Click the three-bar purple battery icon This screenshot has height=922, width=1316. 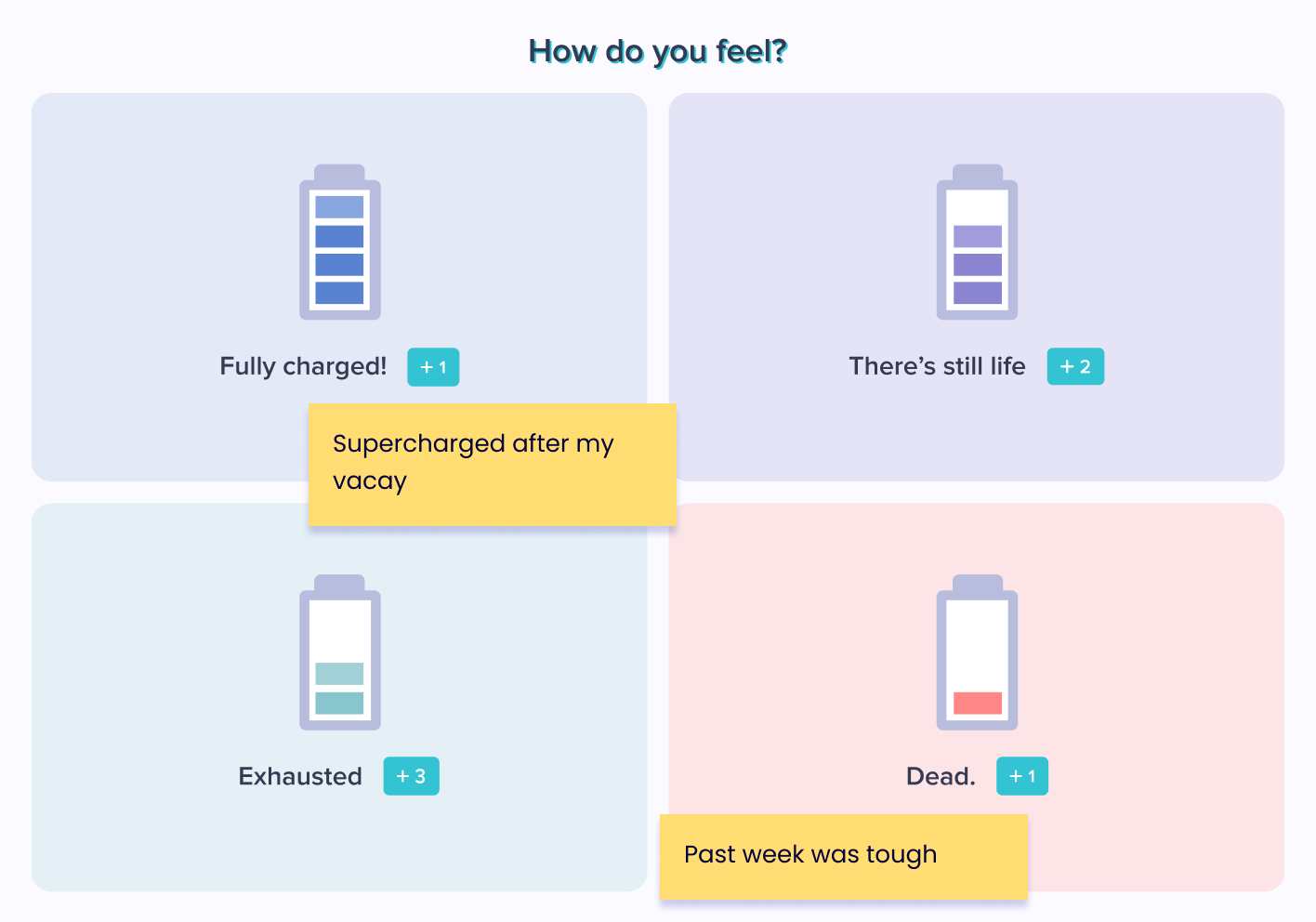977,243
